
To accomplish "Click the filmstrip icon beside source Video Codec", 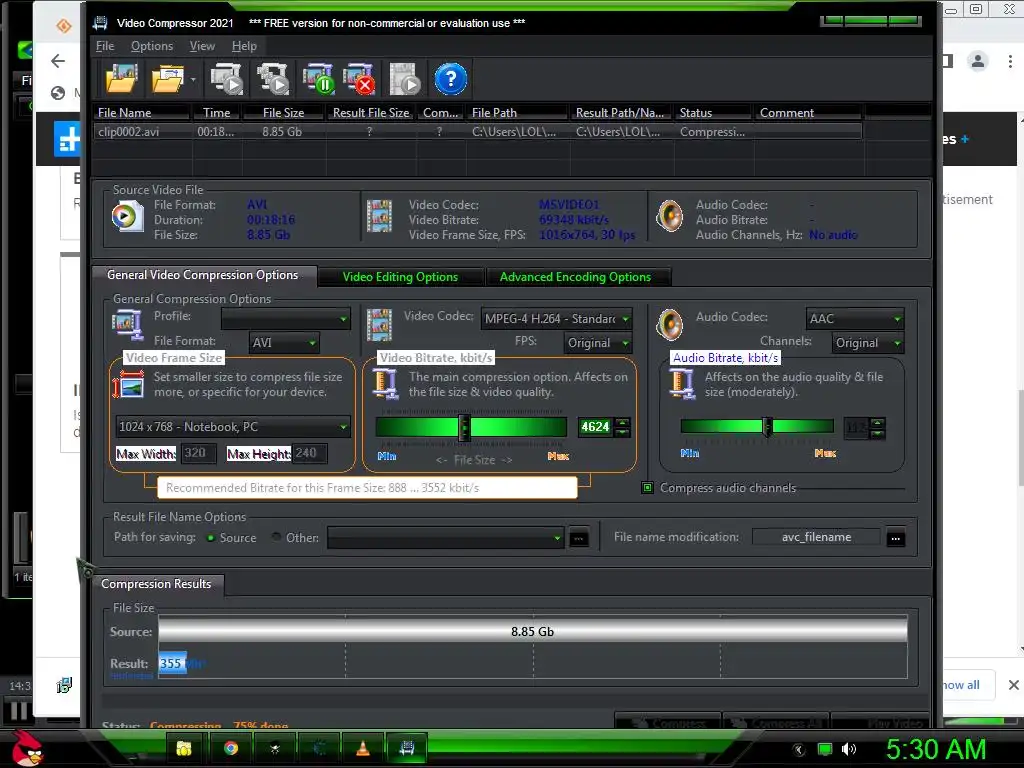I will click(379, 216).
